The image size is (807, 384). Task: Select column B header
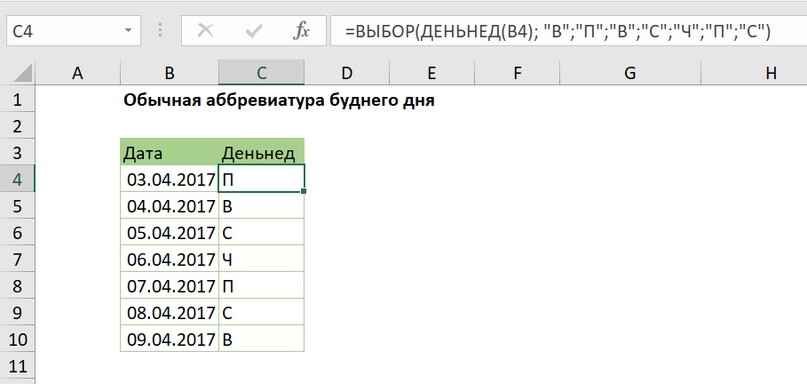170,74
